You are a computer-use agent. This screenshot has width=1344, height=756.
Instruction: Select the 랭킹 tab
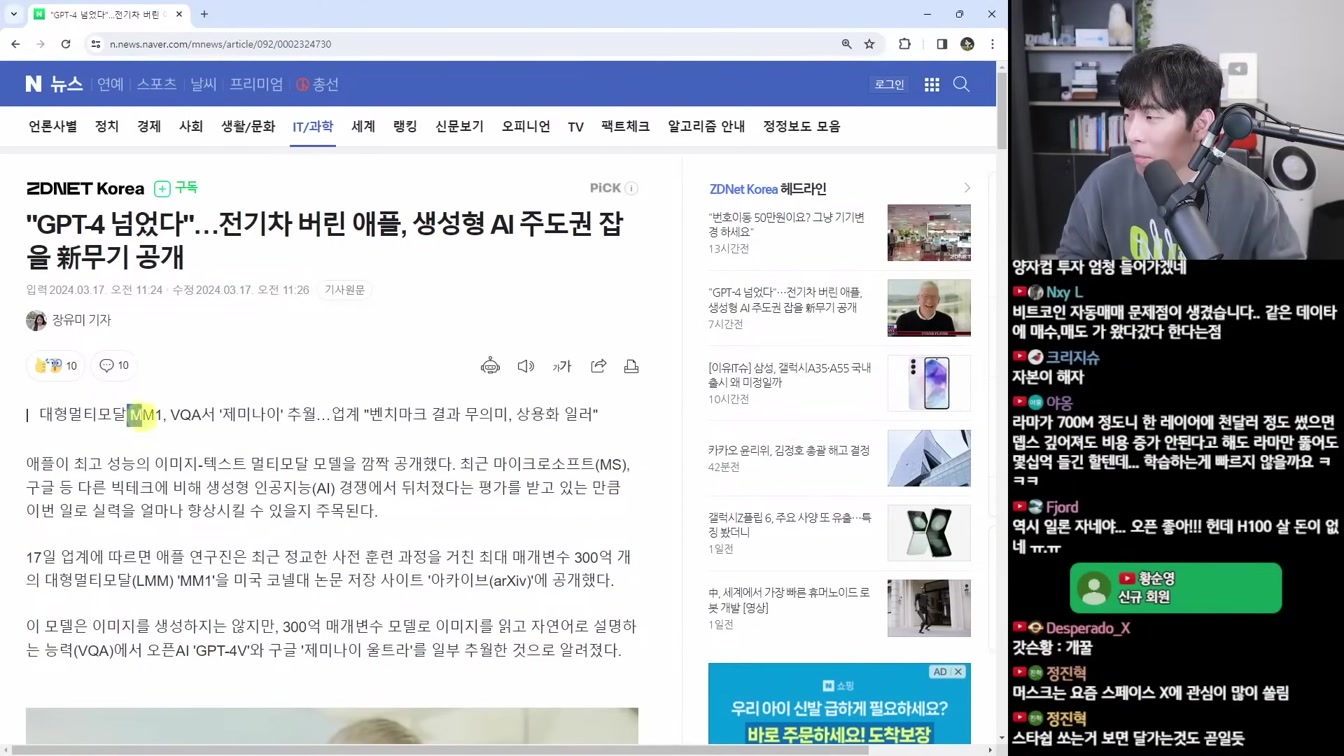(x=405, y=127)
